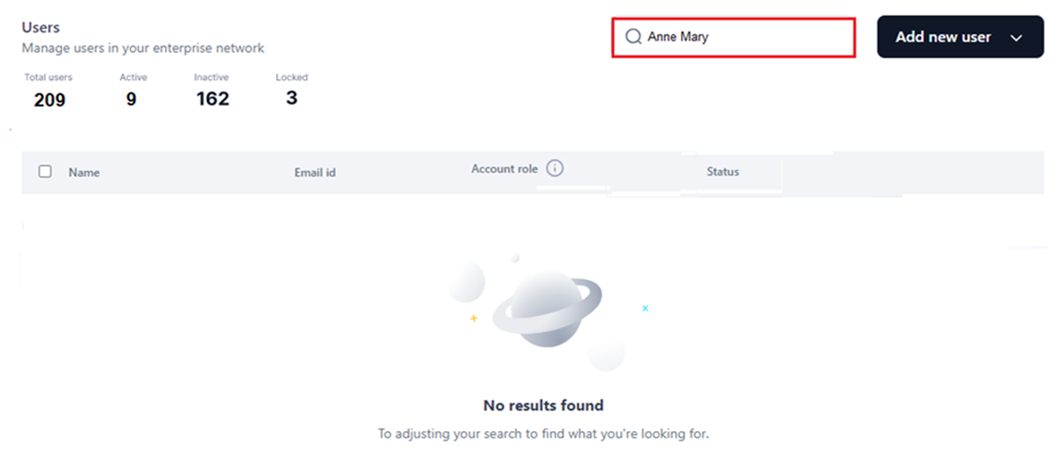This screenshot has width=1058, height=454.
Task: Sort by the Name column header
Action: click(x=84, y=172)
